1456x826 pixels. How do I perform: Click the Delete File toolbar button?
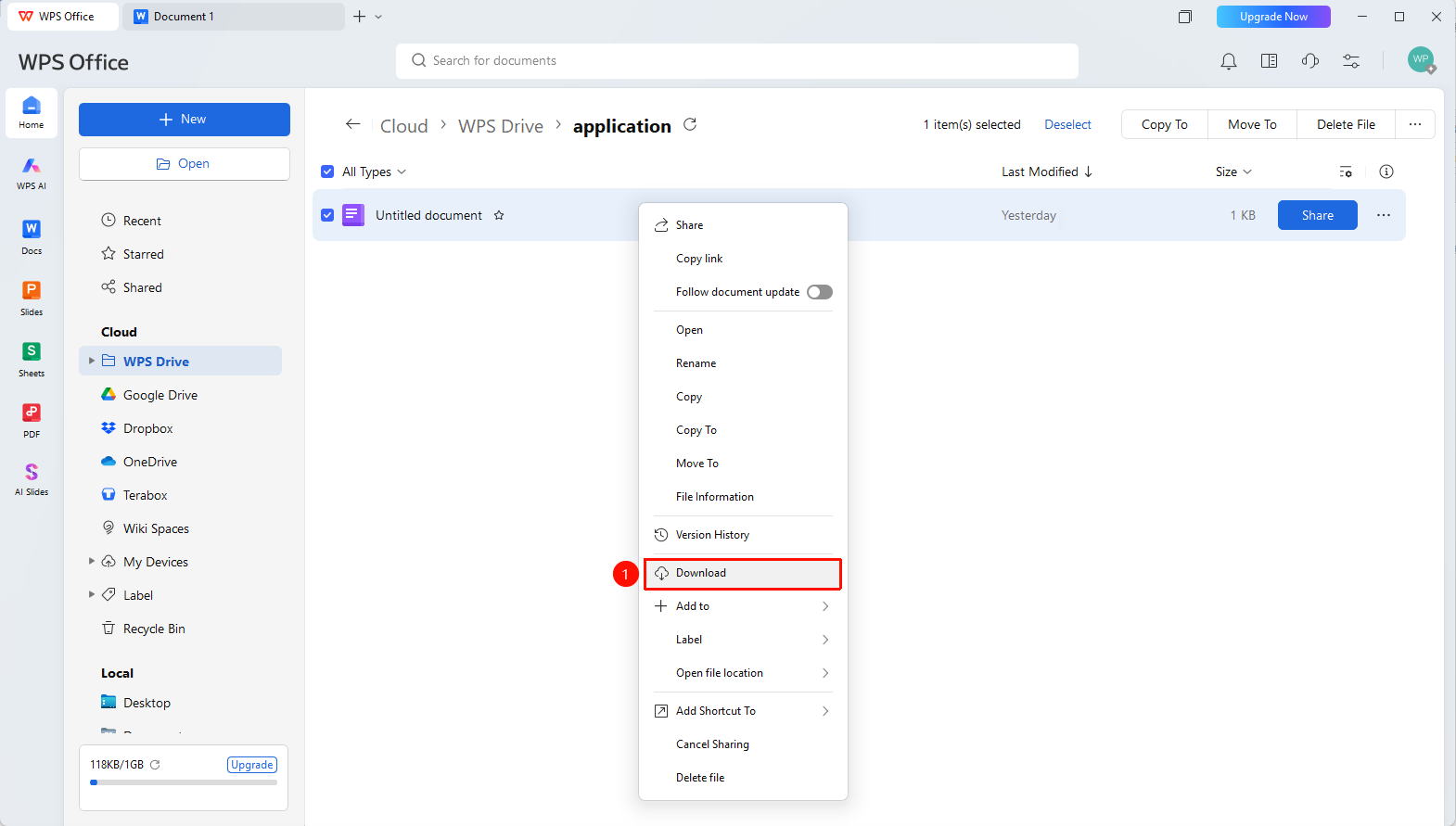pyautogui.click(x=1346, y=124)
